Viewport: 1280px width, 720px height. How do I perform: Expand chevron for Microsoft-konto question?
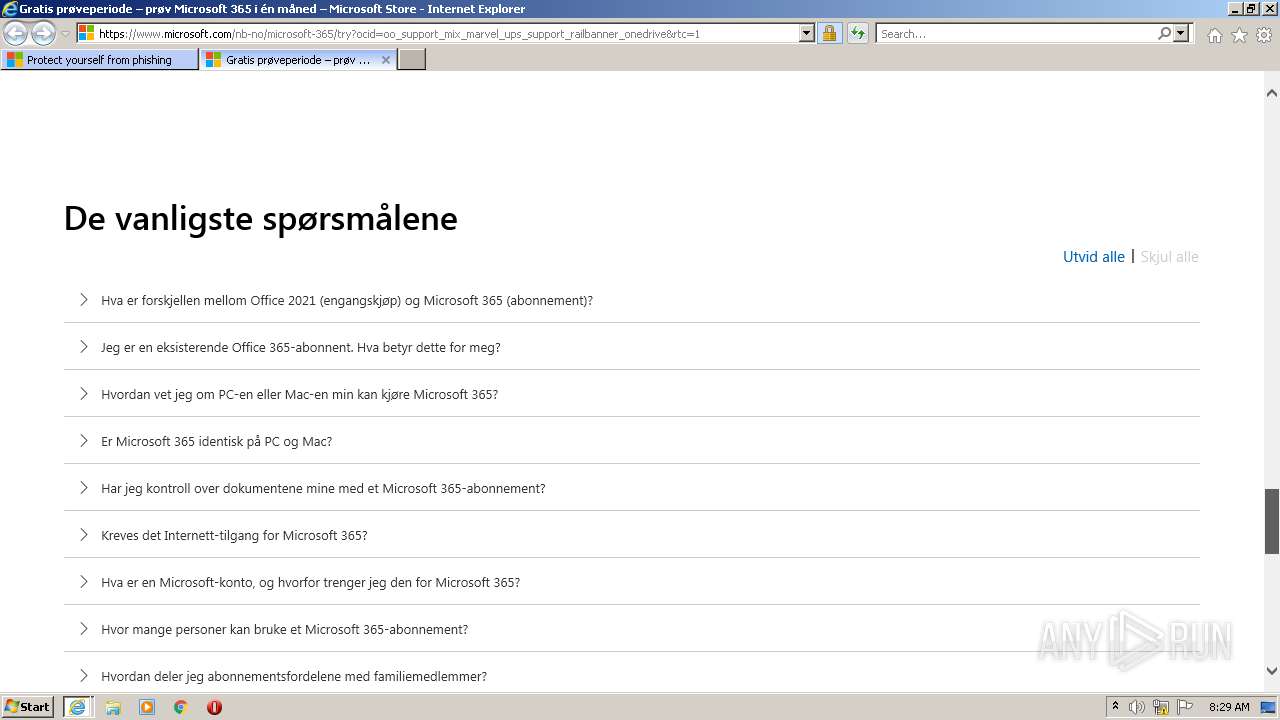84,582
